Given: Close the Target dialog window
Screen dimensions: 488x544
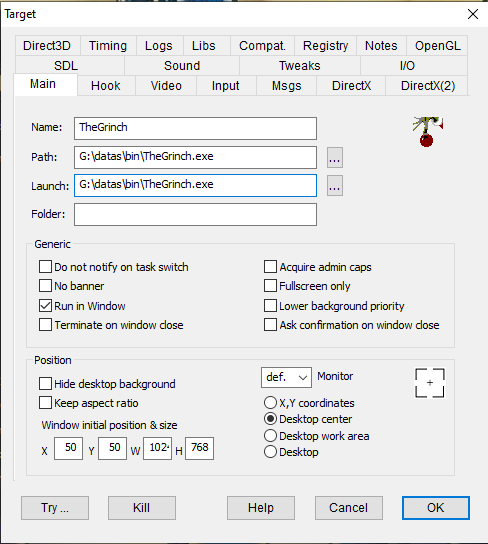Looking at the screenshot, I should (x=473, y=14).
